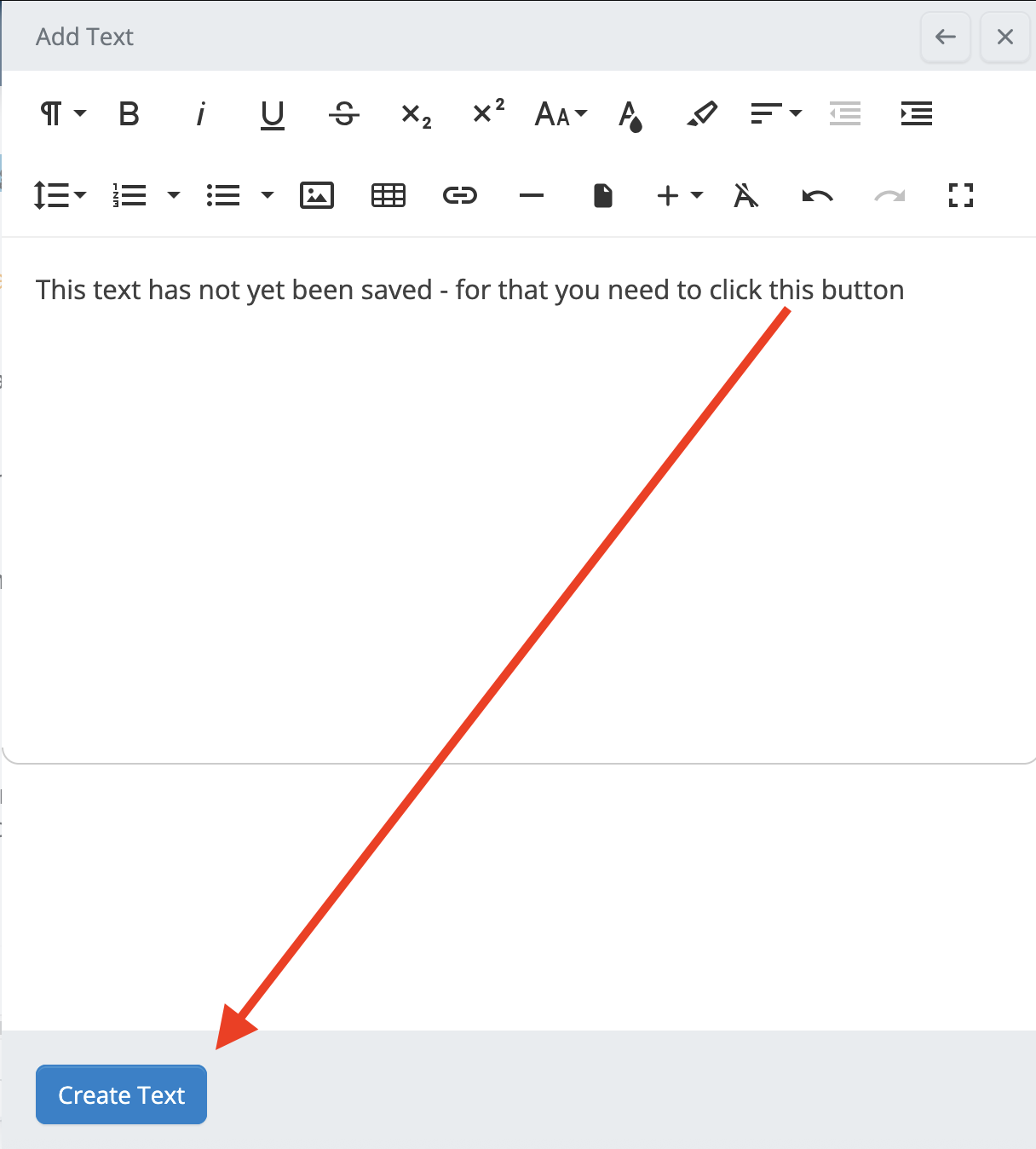Apply strikethrough to text
Image resolution: width=1036 pixels, height=1149 pixels.
[343, 113]
